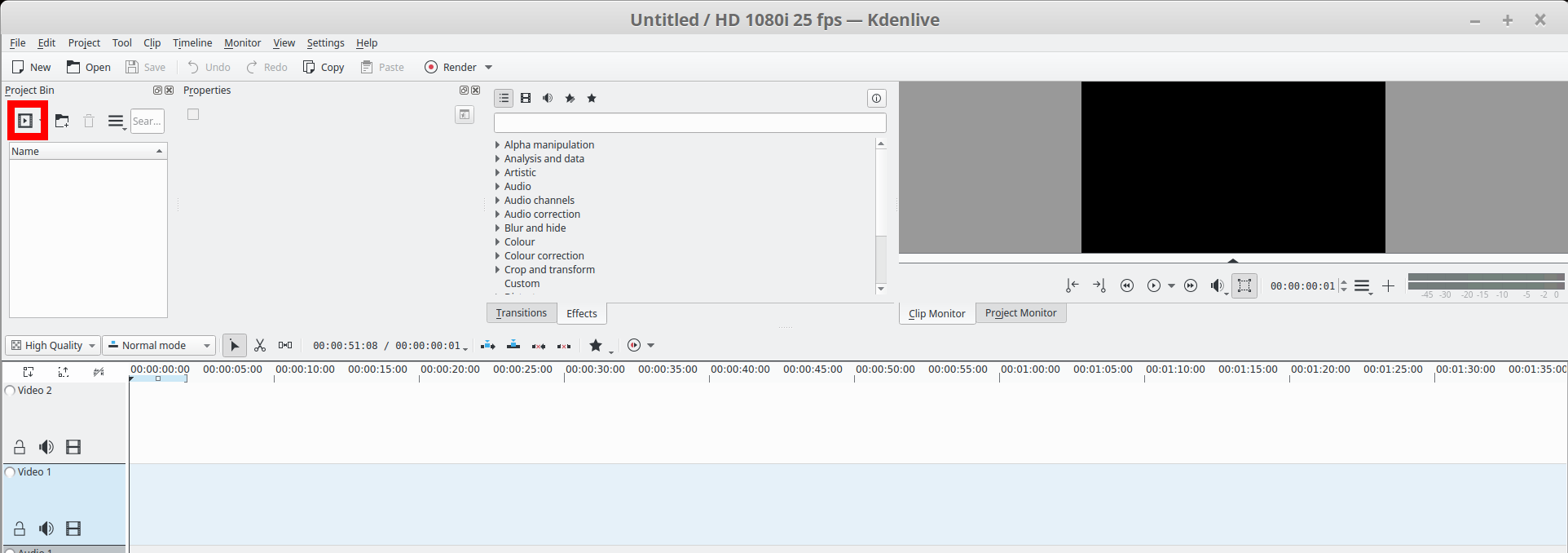
Task: Set zone out point in monitor
Action: pos(1099,285)
